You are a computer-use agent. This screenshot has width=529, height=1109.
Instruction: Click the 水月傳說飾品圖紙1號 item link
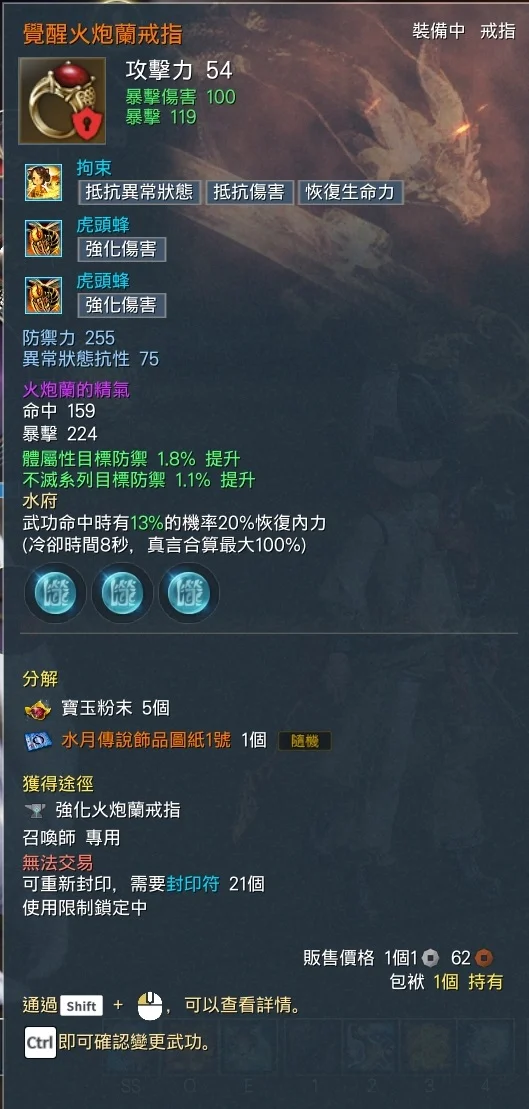point(146,741)
